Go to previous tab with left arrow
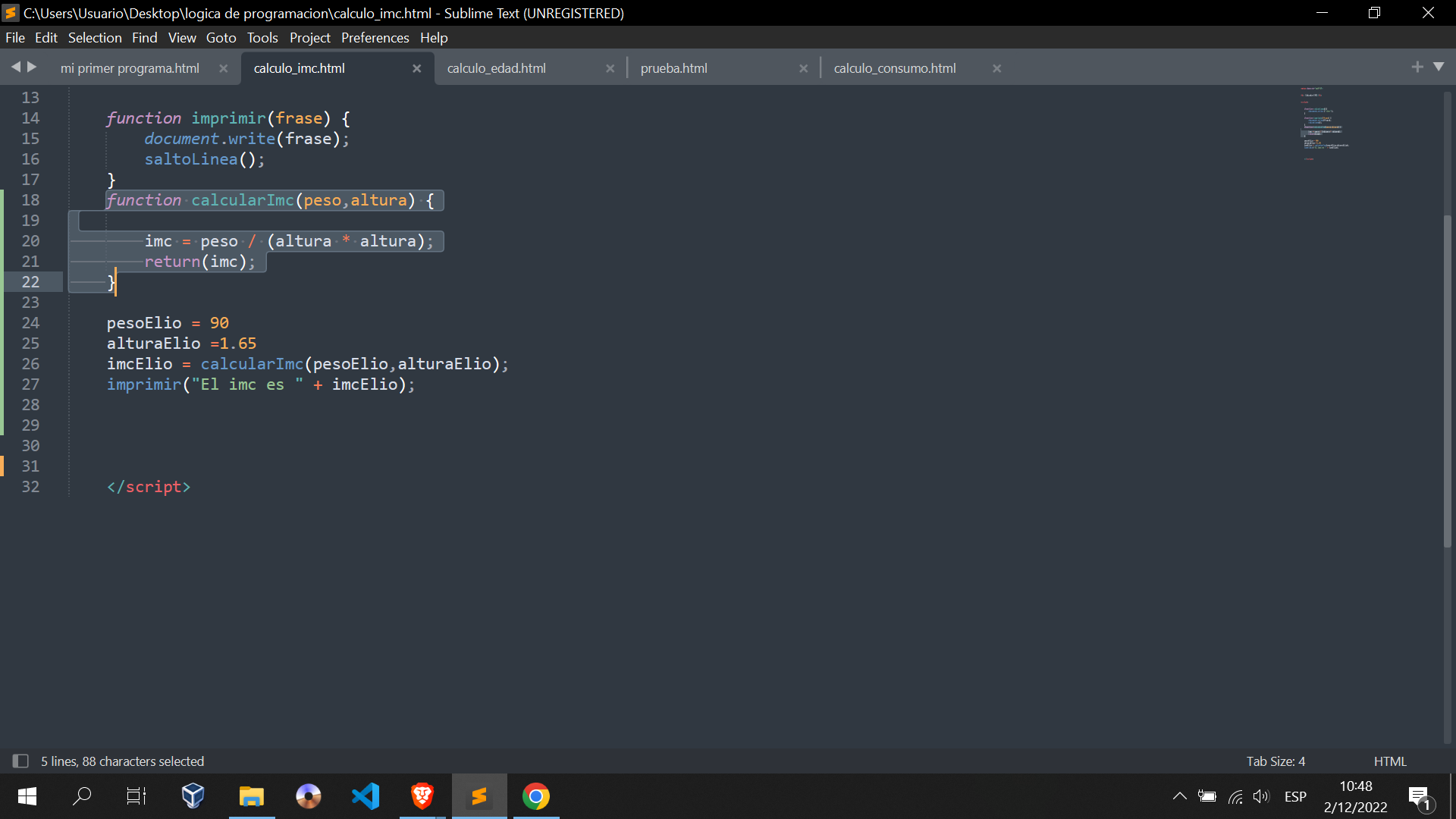 pyautogui.click(x=15, y=67)
